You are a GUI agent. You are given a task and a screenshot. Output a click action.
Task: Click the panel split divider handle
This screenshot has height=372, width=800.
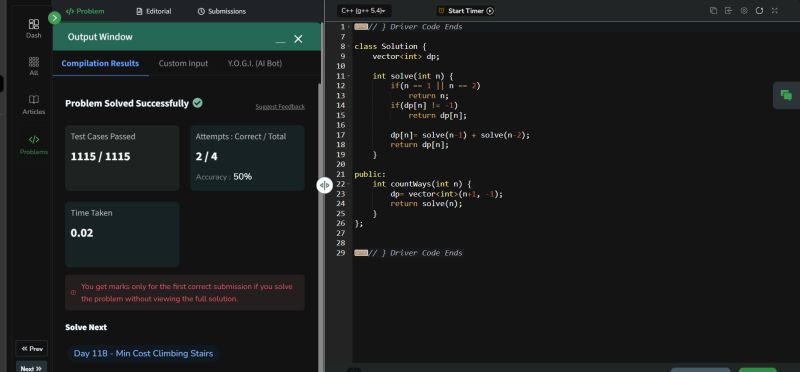(324, 185)
